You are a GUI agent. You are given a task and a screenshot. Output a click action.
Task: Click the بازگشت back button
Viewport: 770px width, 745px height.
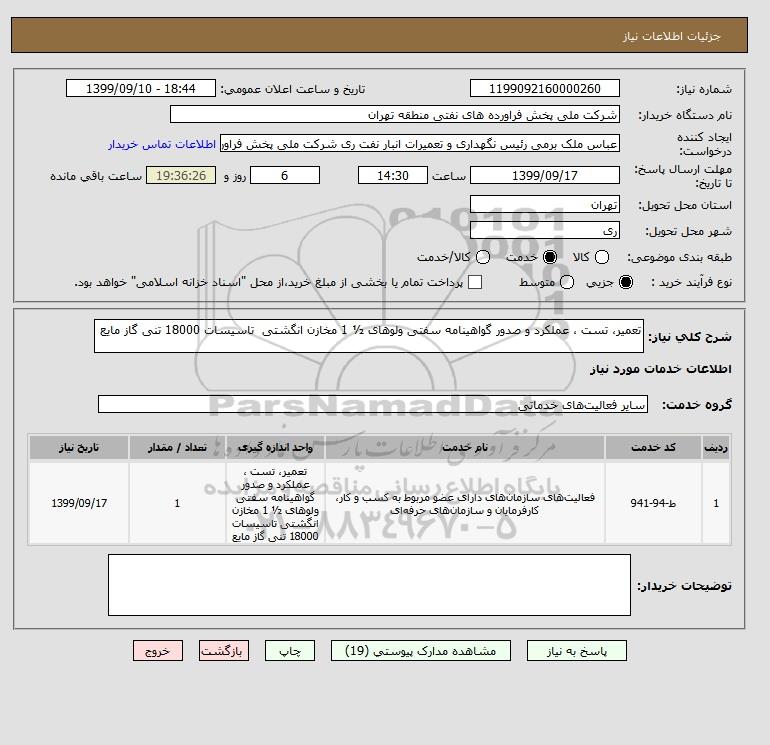pyautogui.click(x=224, y=651)
